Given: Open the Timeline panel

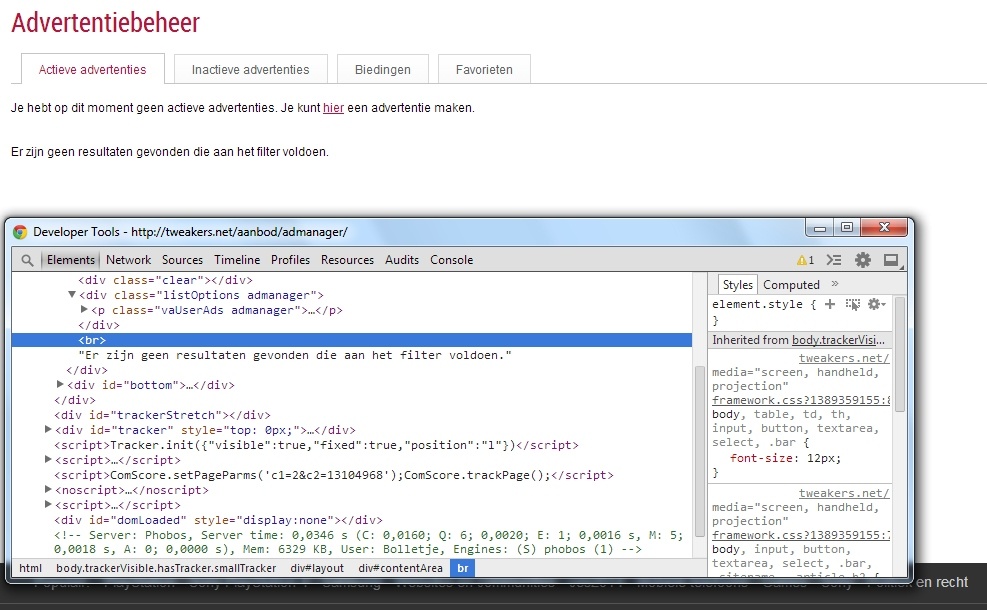Looking at the screenshot, I should tap(237, 260).
